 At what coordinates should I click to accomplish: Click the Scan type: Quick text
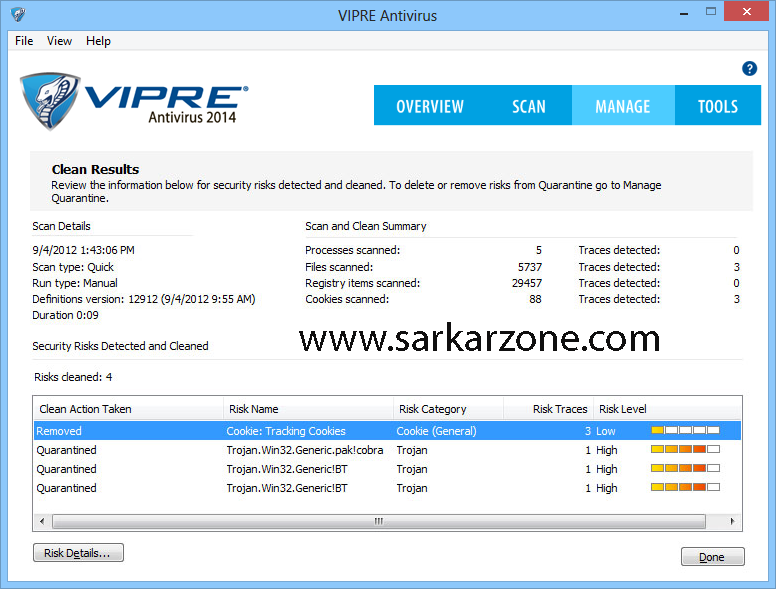point(73,267)
